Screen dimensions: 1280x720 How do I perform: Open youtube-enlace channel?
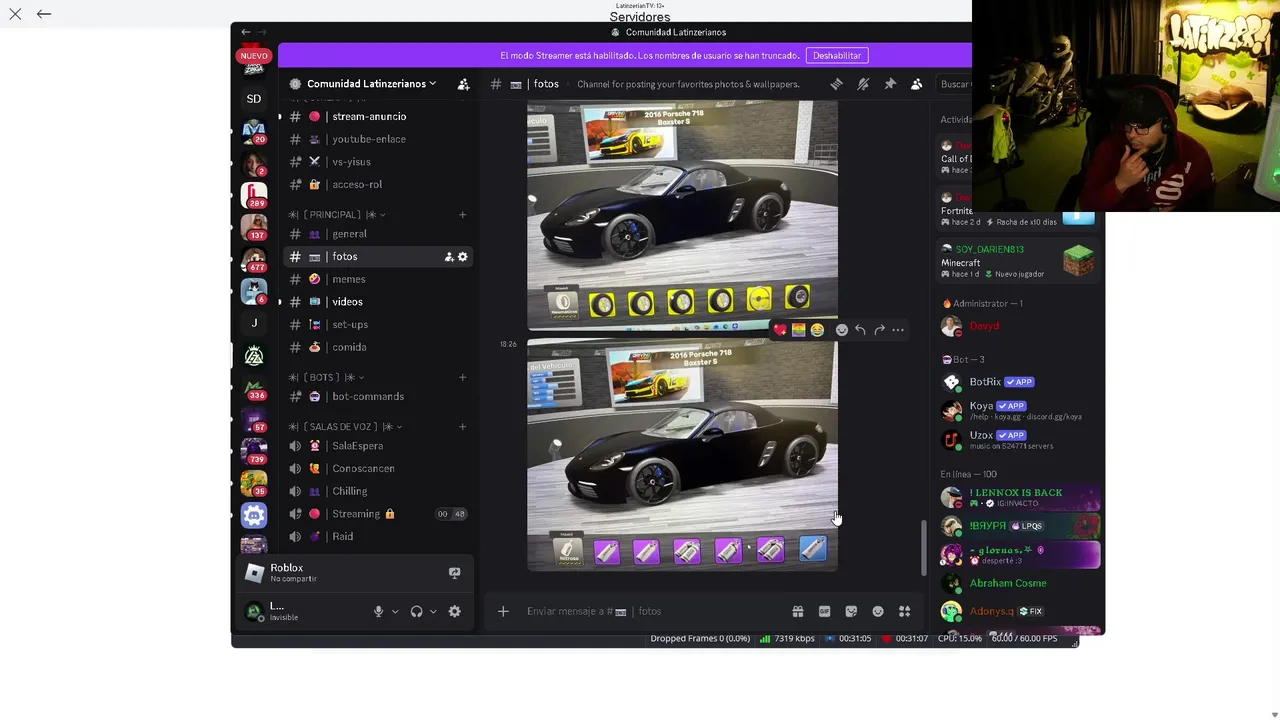[x=378, y=139]
